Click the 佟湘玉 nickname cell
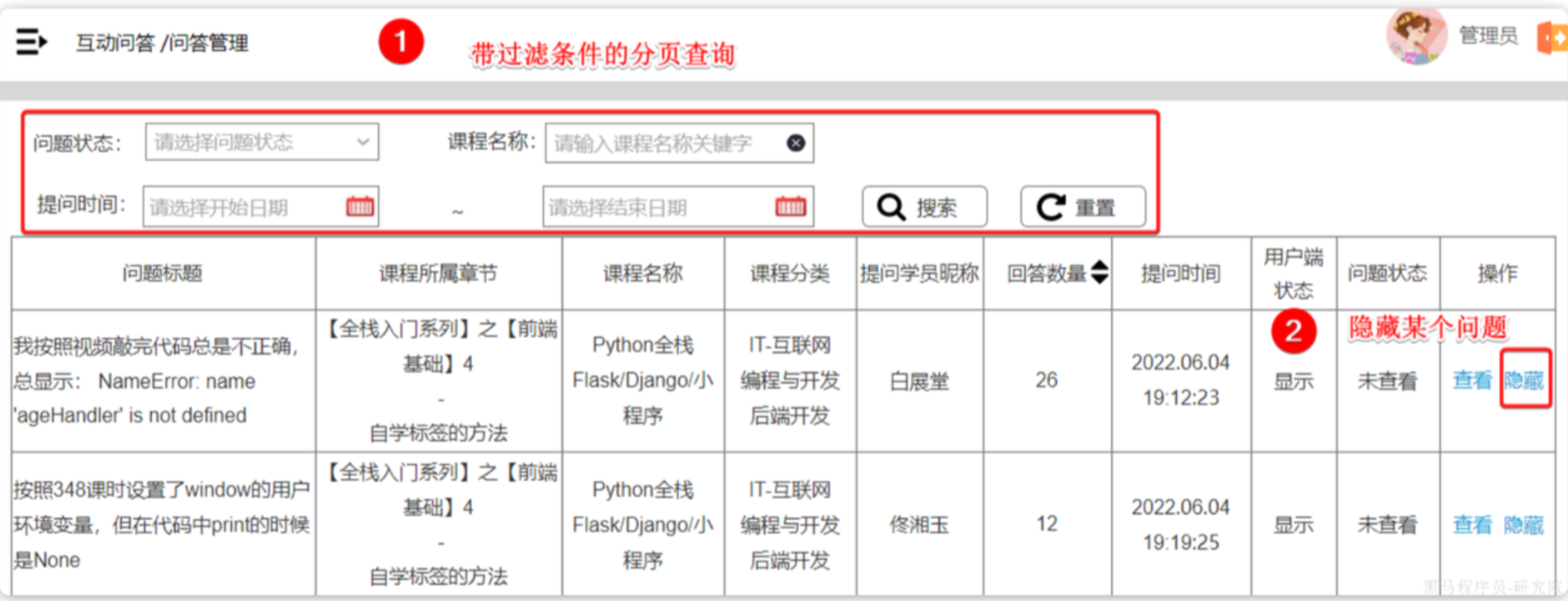The width and height of the screenshot is (1568, 601). [919, 525]
